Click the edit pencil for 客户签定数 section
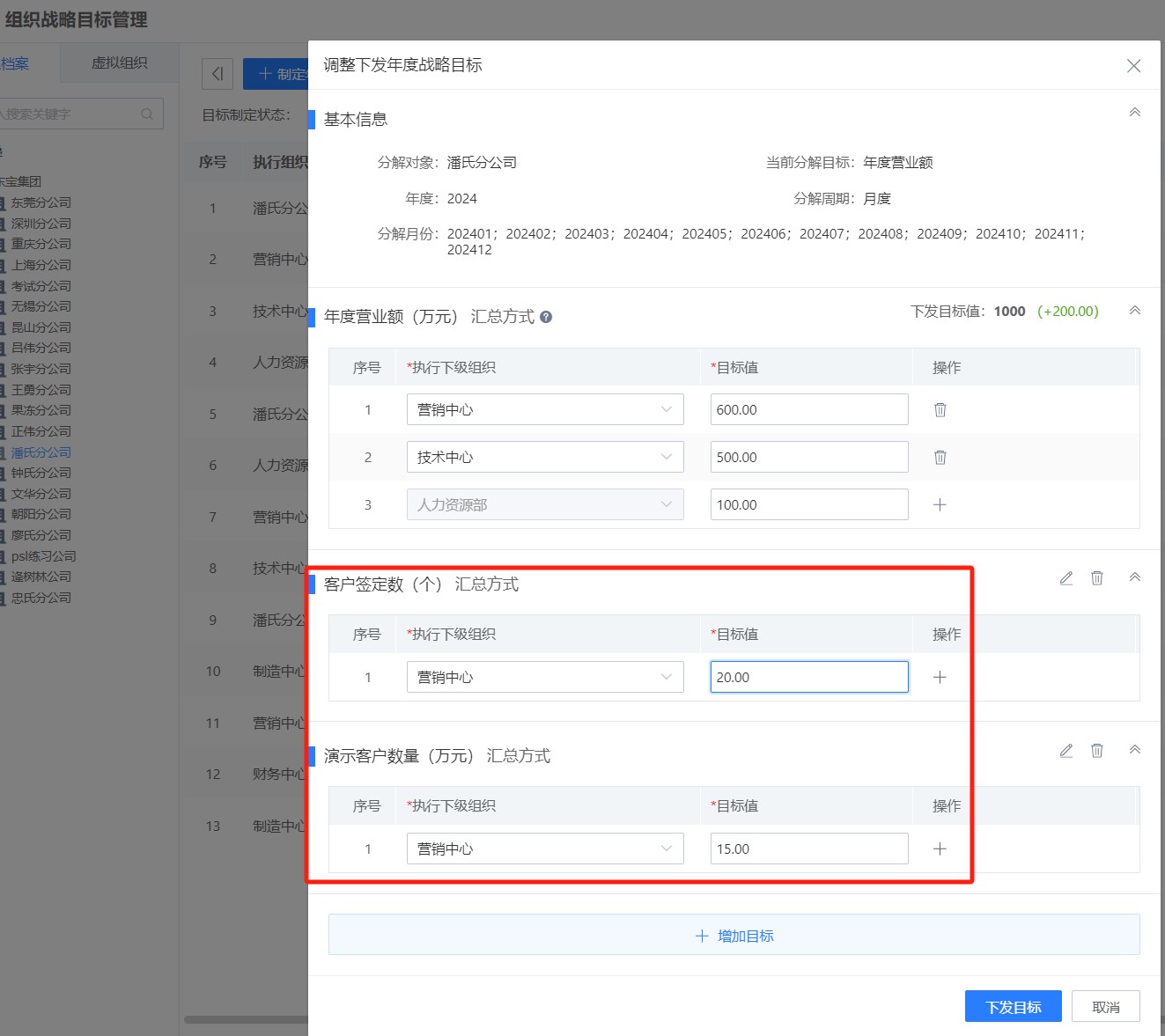This screenshot has height=1036, width=1165. (1065, 578)
